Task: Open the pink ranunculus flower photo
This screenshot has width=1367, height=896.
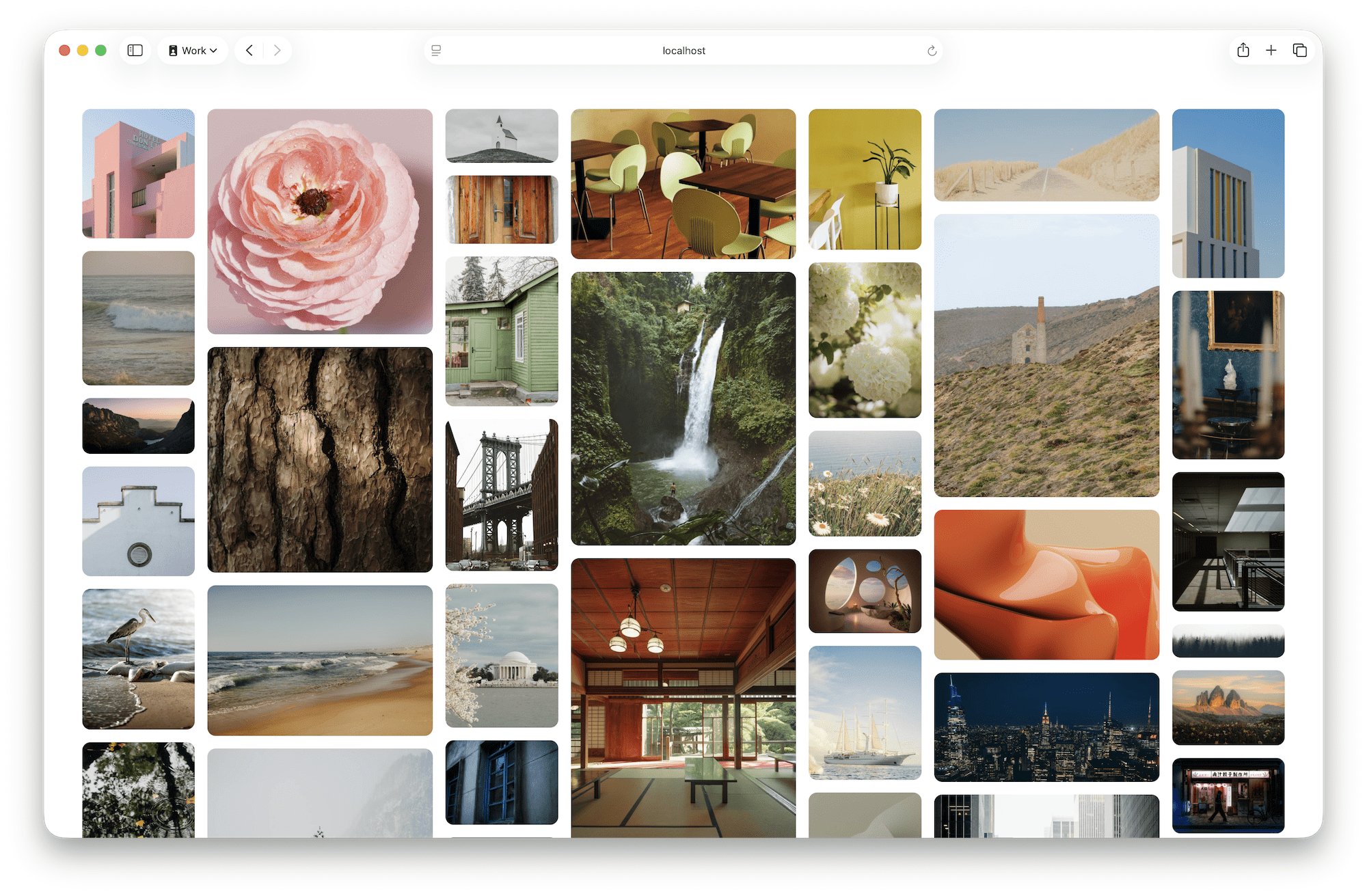Action: tap(320, 221)
